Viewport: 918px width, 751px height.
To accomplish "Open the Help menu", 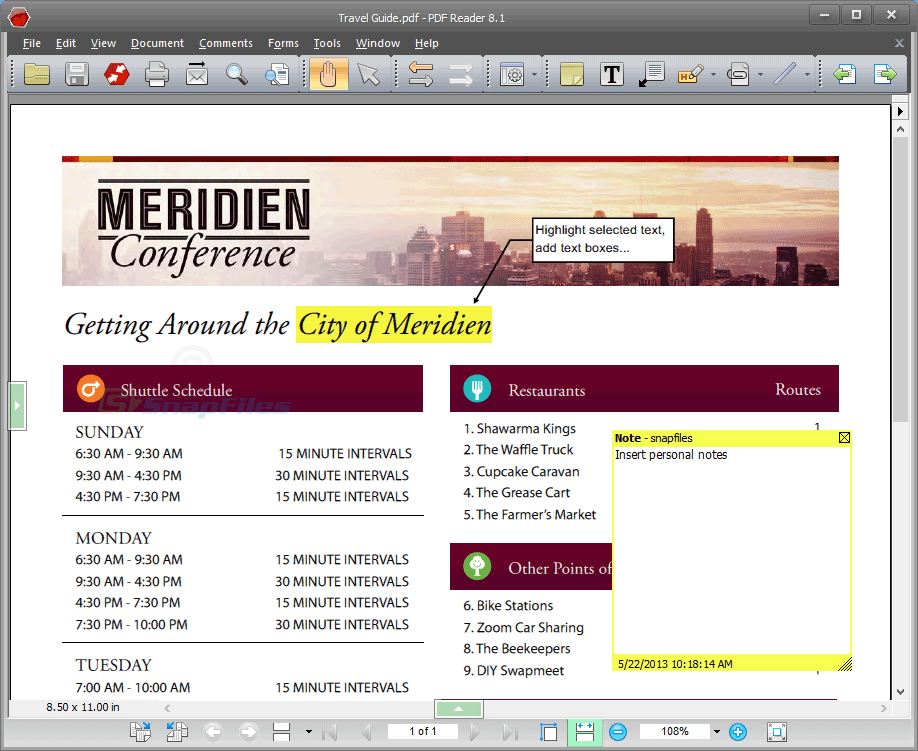I will pyautogui.click(x=426, y=43).
